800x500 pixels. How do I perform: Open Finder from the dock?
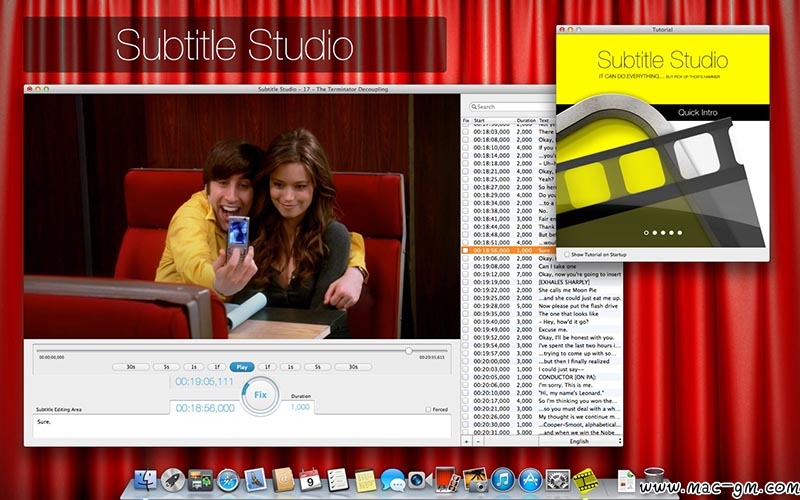pyautogui.click(x=145, y=480)
